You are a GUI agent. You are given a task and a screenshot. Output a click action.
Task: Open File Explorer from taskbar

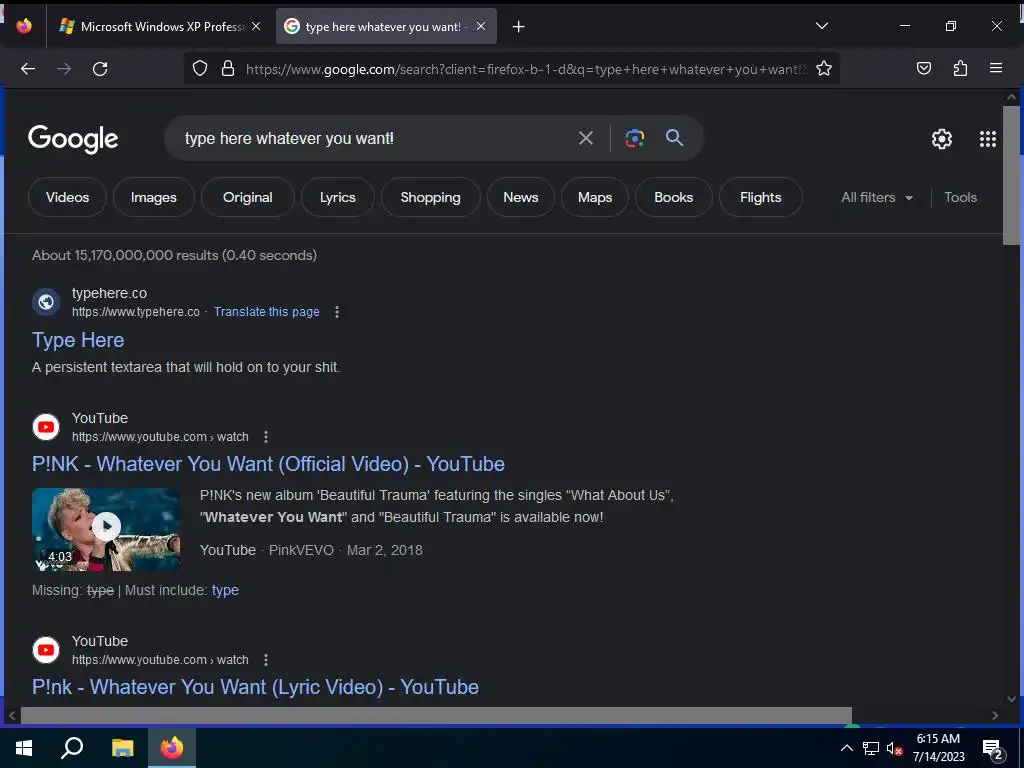coord(122,748)
